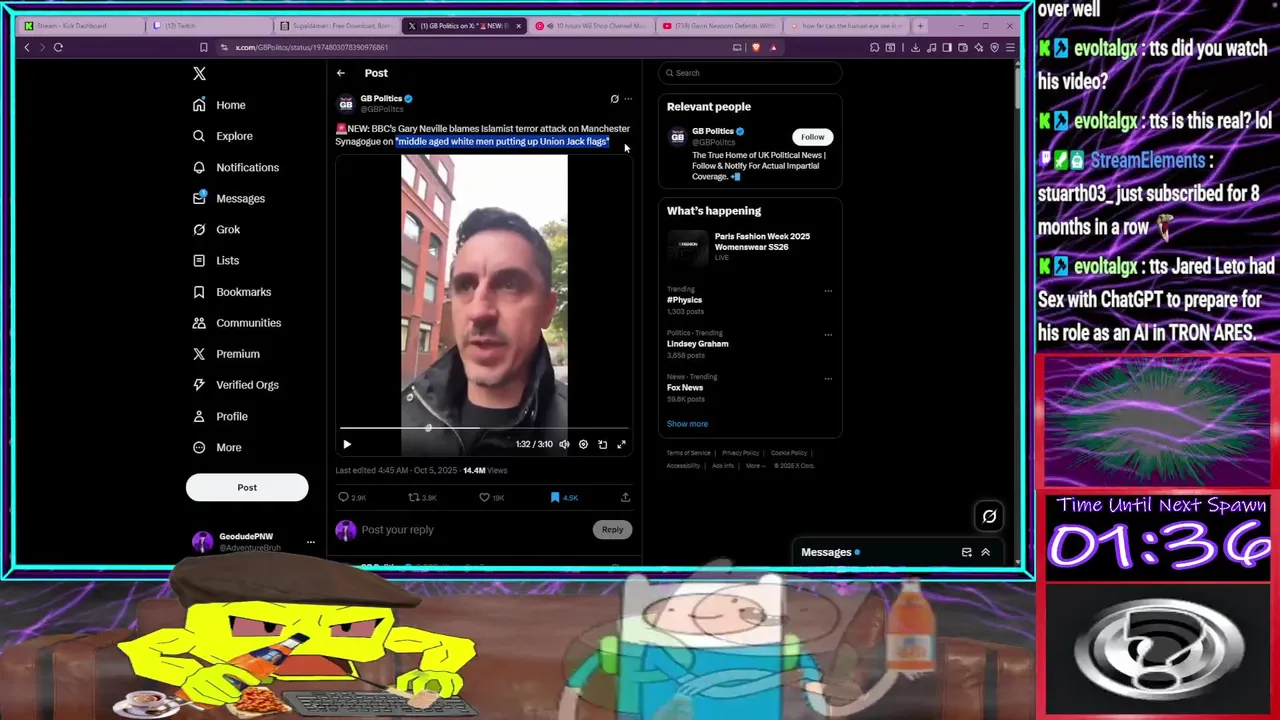Viewport: 1280px width, 720px height.
Task: Enter video fullscreen mode
Action: coord(621,444)
